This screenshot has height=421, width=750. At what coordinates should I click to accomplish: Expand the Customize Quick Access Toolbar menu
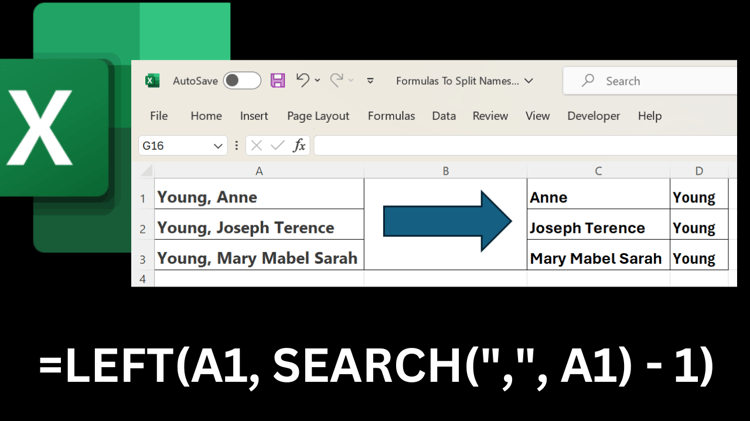tap(370, 80)
